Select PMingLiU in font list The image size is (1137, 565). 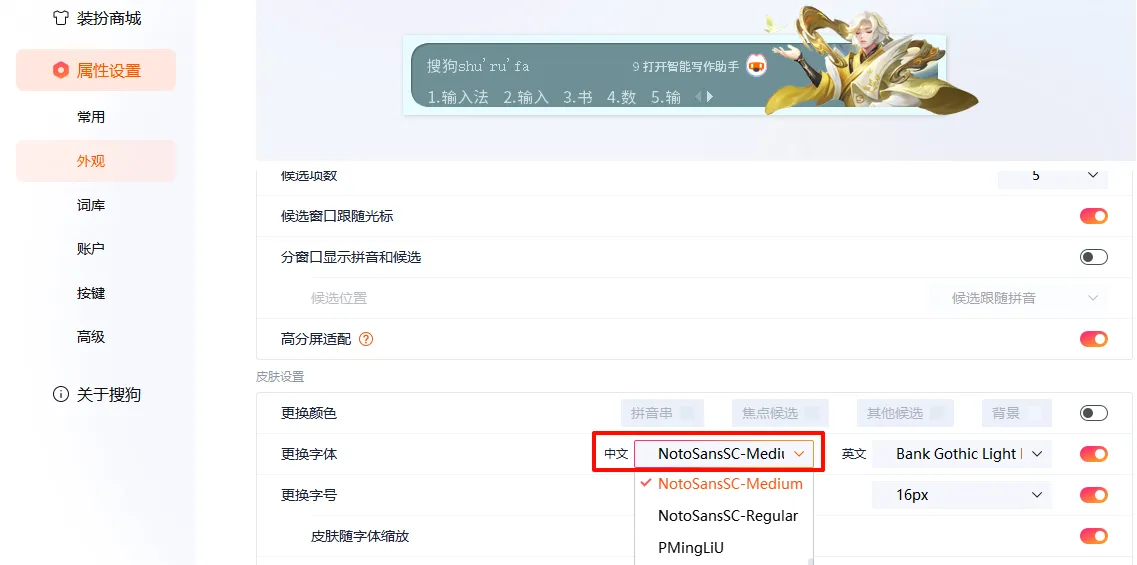coord(724,548)
